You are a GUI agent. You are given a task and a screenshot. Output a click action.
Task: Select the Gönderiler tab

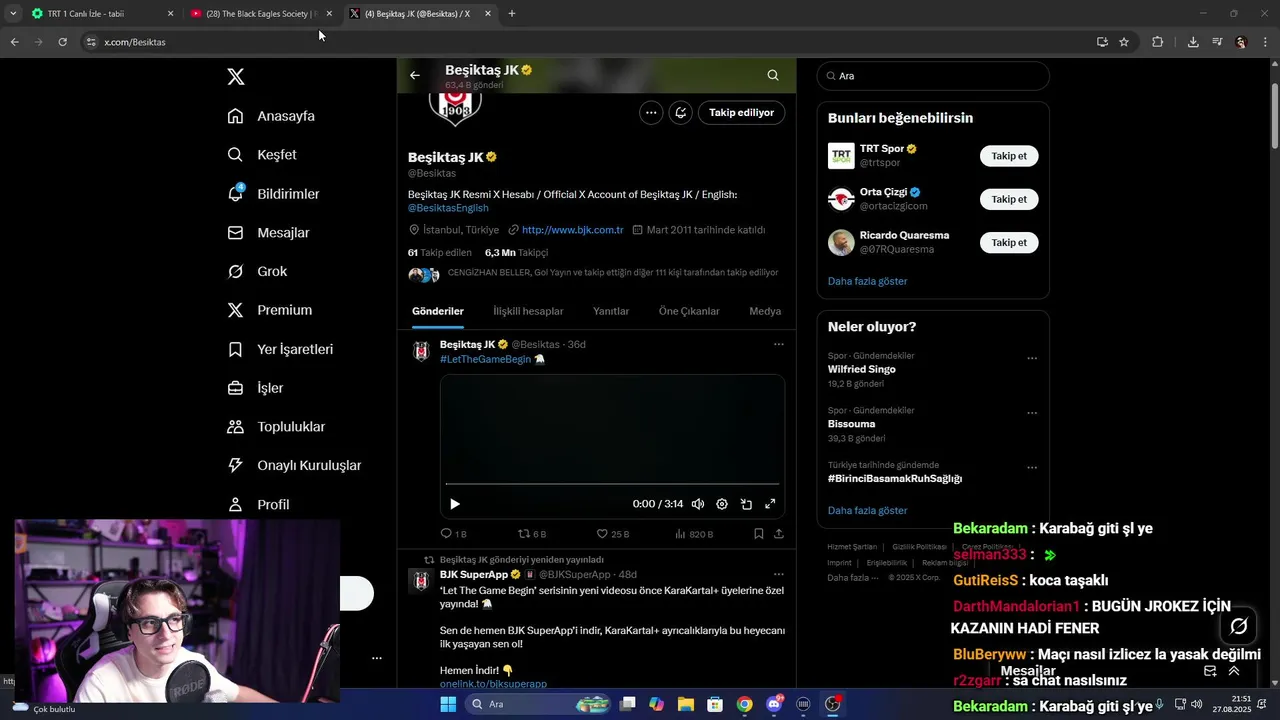[x=438, y=311]
